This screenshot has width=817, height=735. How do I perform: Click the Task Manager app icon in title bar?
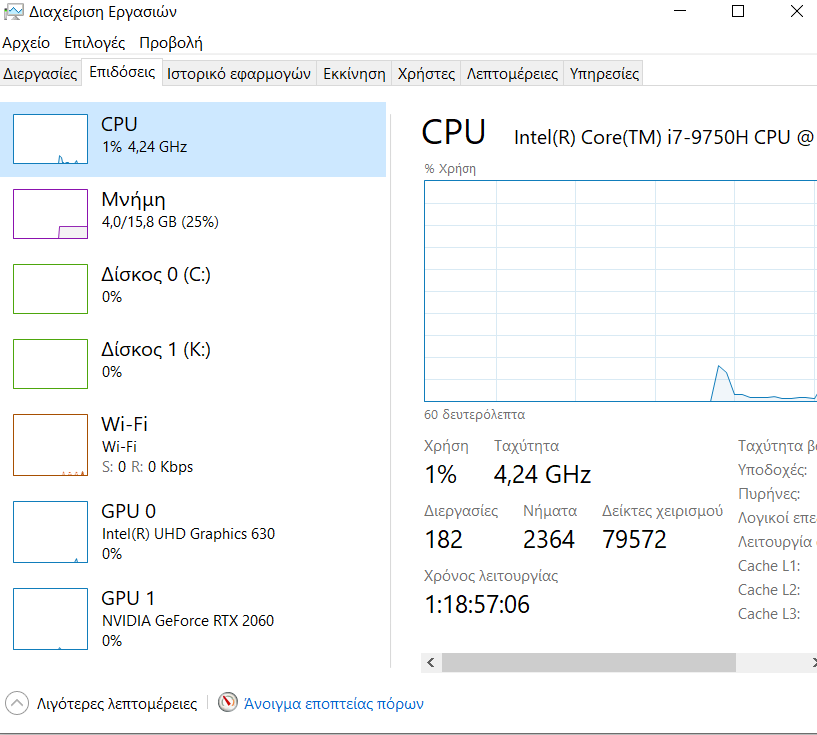point(13,13)
